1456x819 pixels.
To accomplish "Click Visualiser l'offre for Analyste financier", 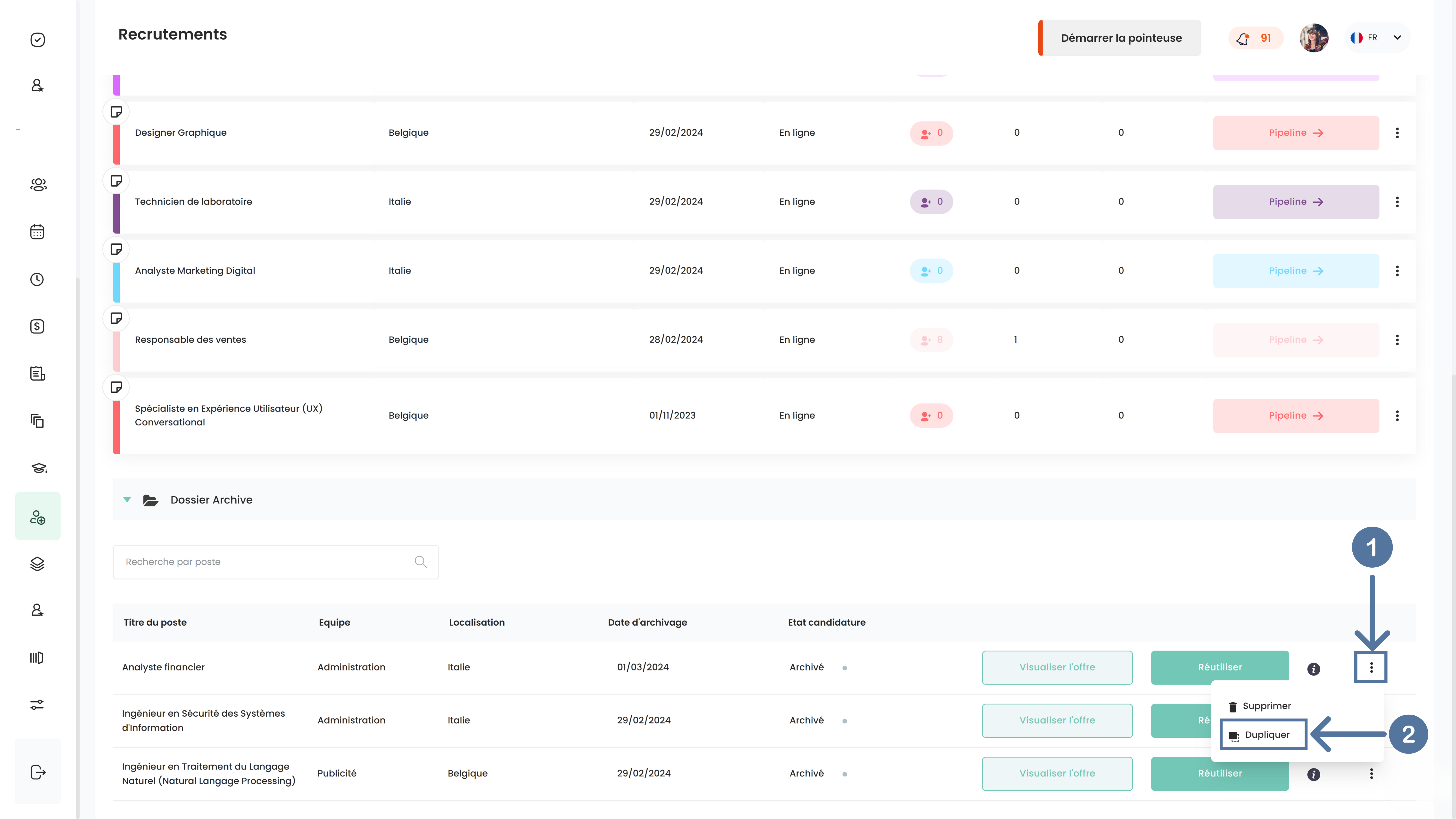I will coord(1057,668).
